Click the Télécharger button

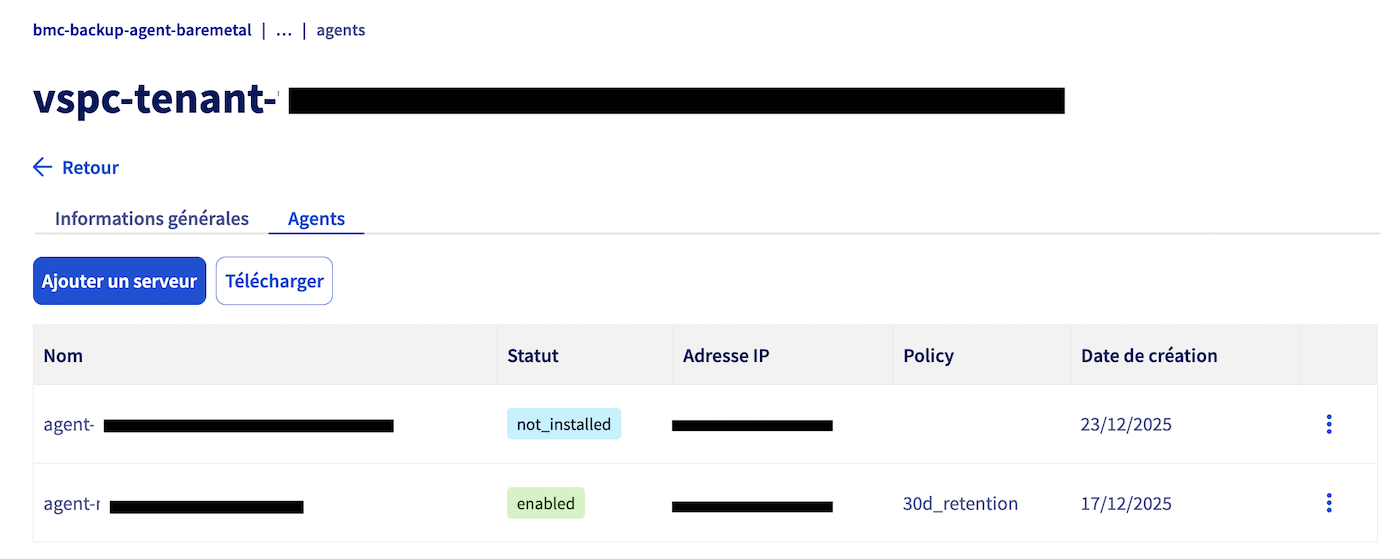coord(274,281)
